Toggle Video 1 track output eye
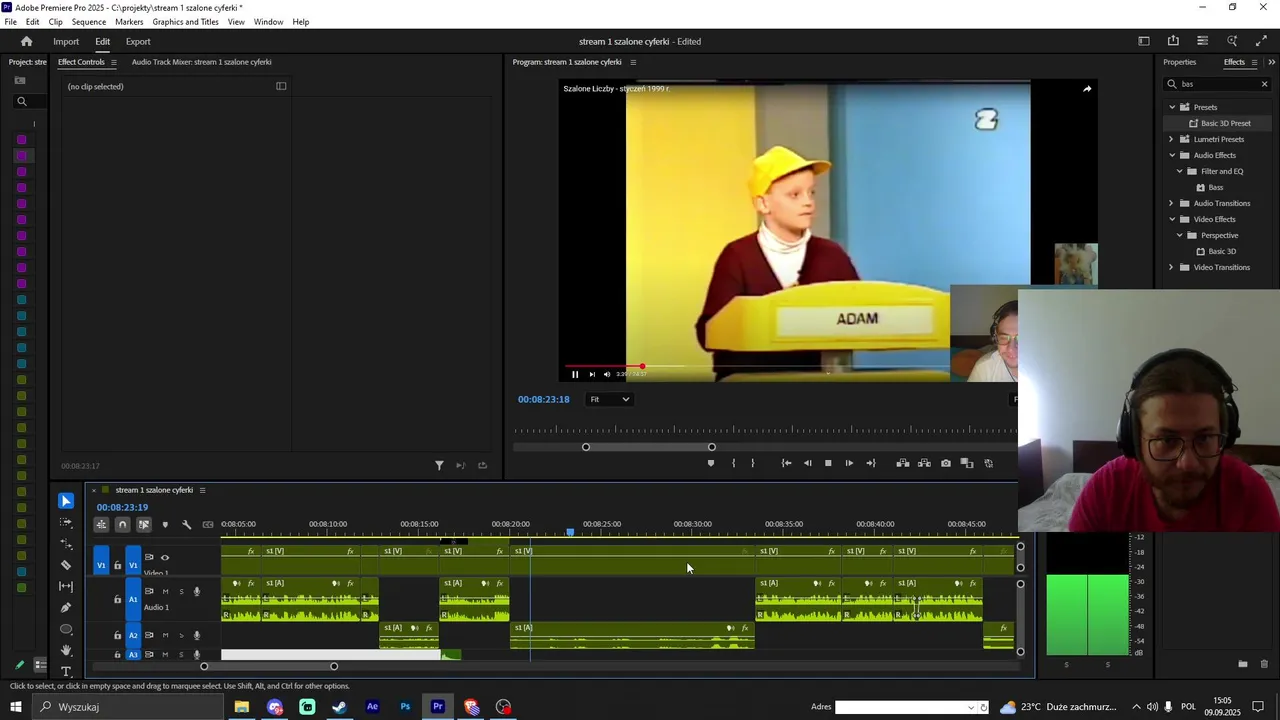This screenshot has height=720, width=1280. 165,558
